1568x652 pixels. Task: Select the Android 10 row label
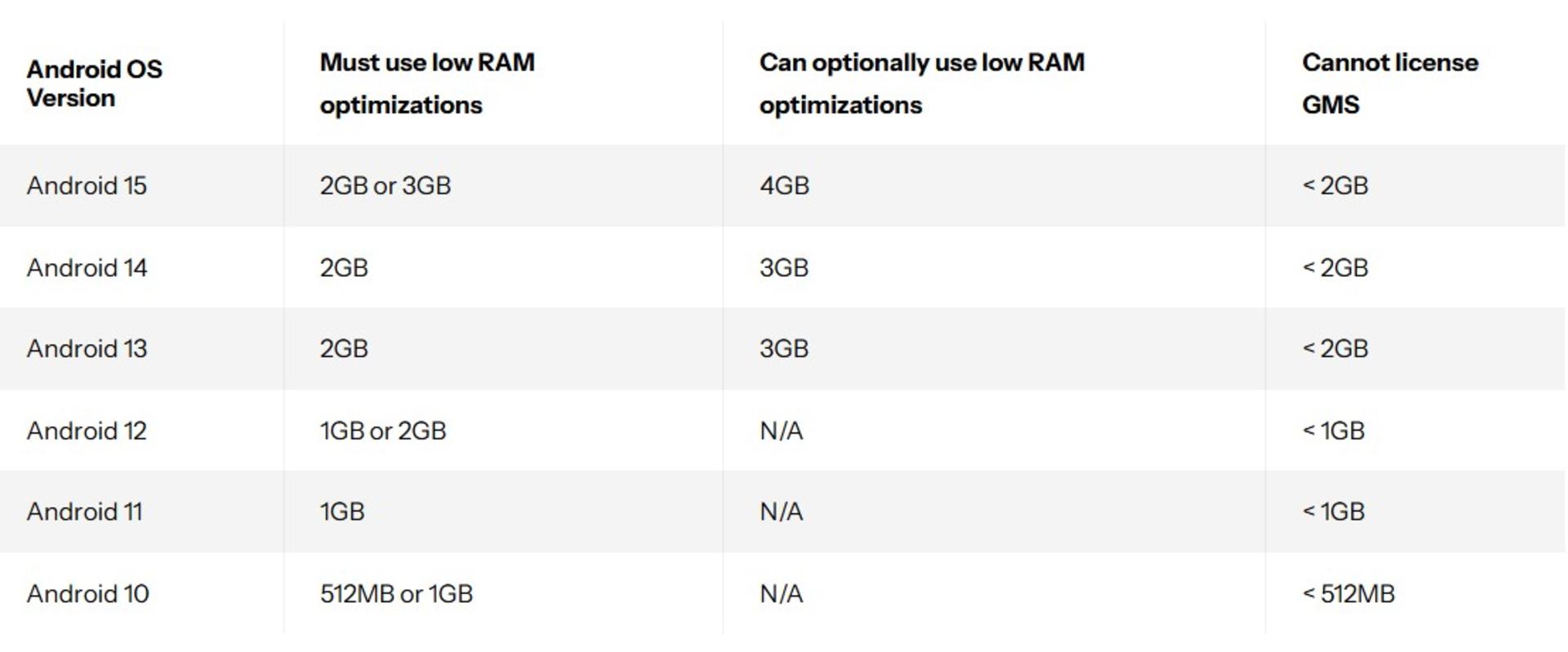(87, 593)
